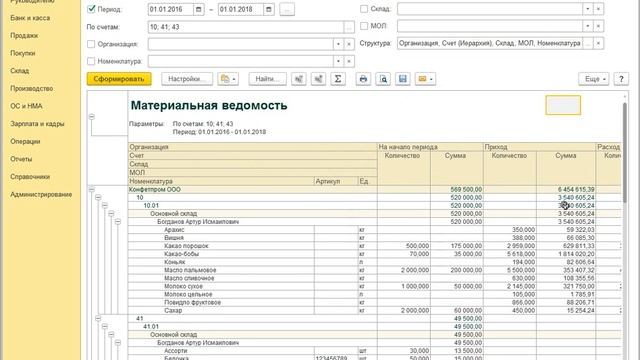Open help with question mark button

pyautogui.click(x=621, y=79)
